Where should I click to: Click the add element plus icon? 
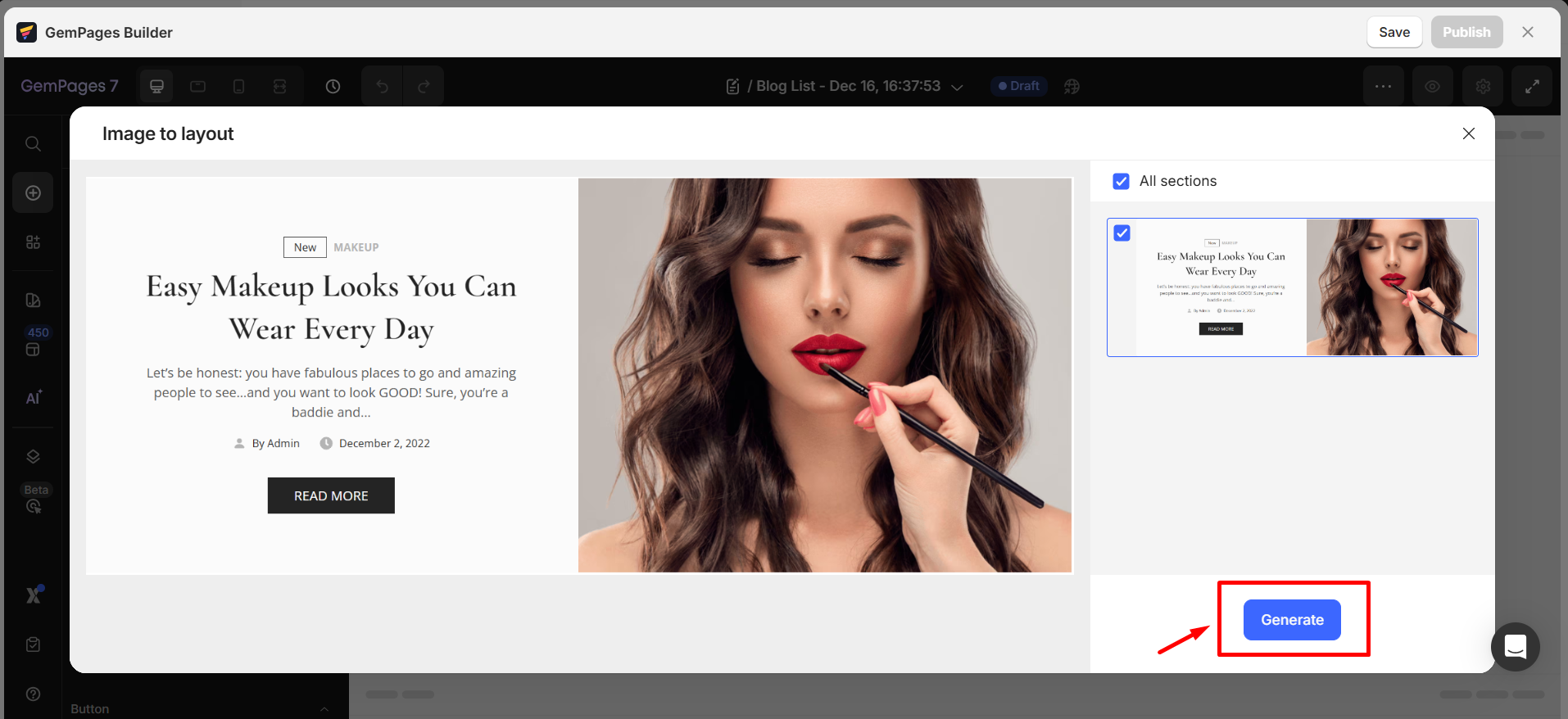point(33,192)
